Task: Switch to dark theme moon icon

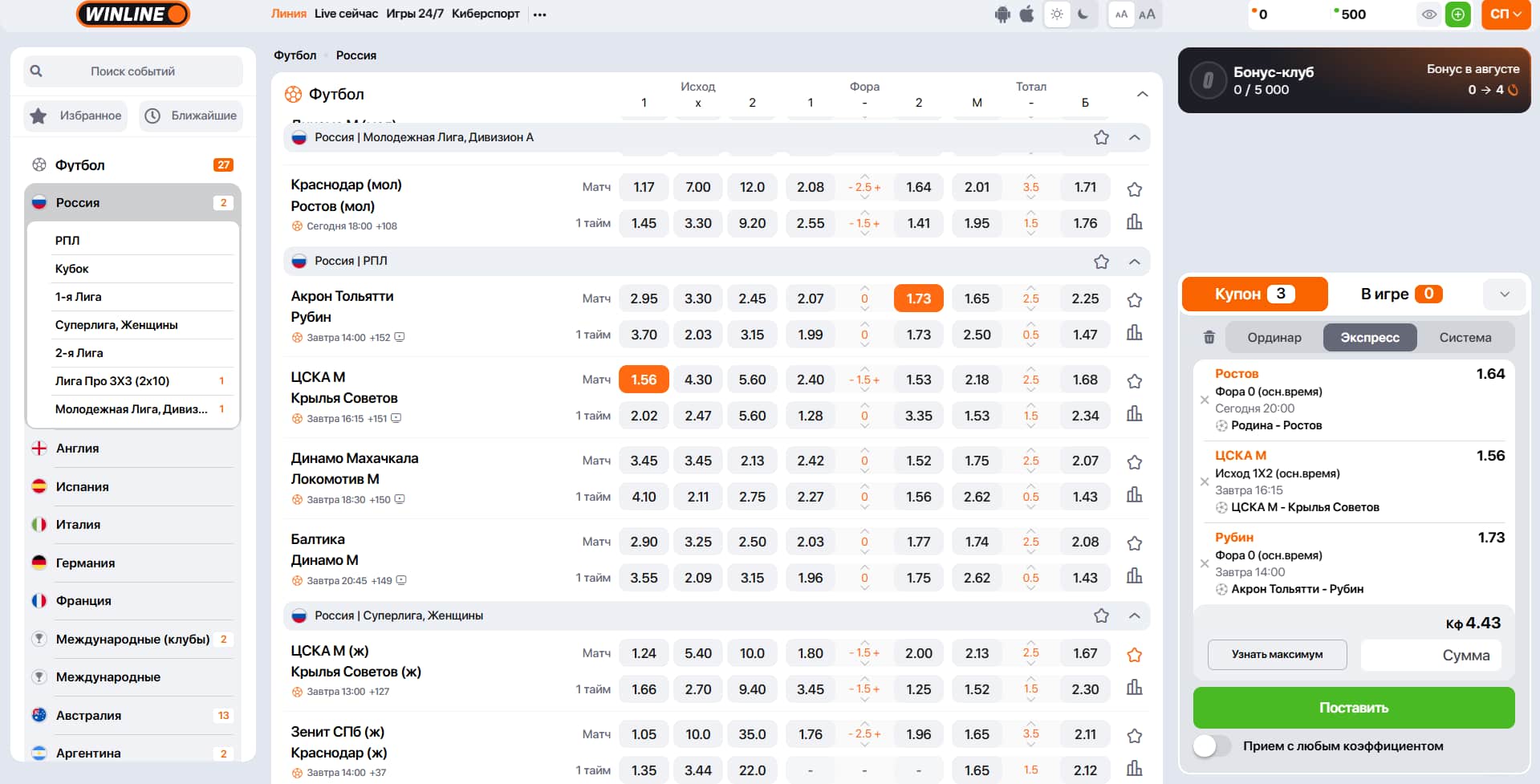Action: click(1083, 14)
